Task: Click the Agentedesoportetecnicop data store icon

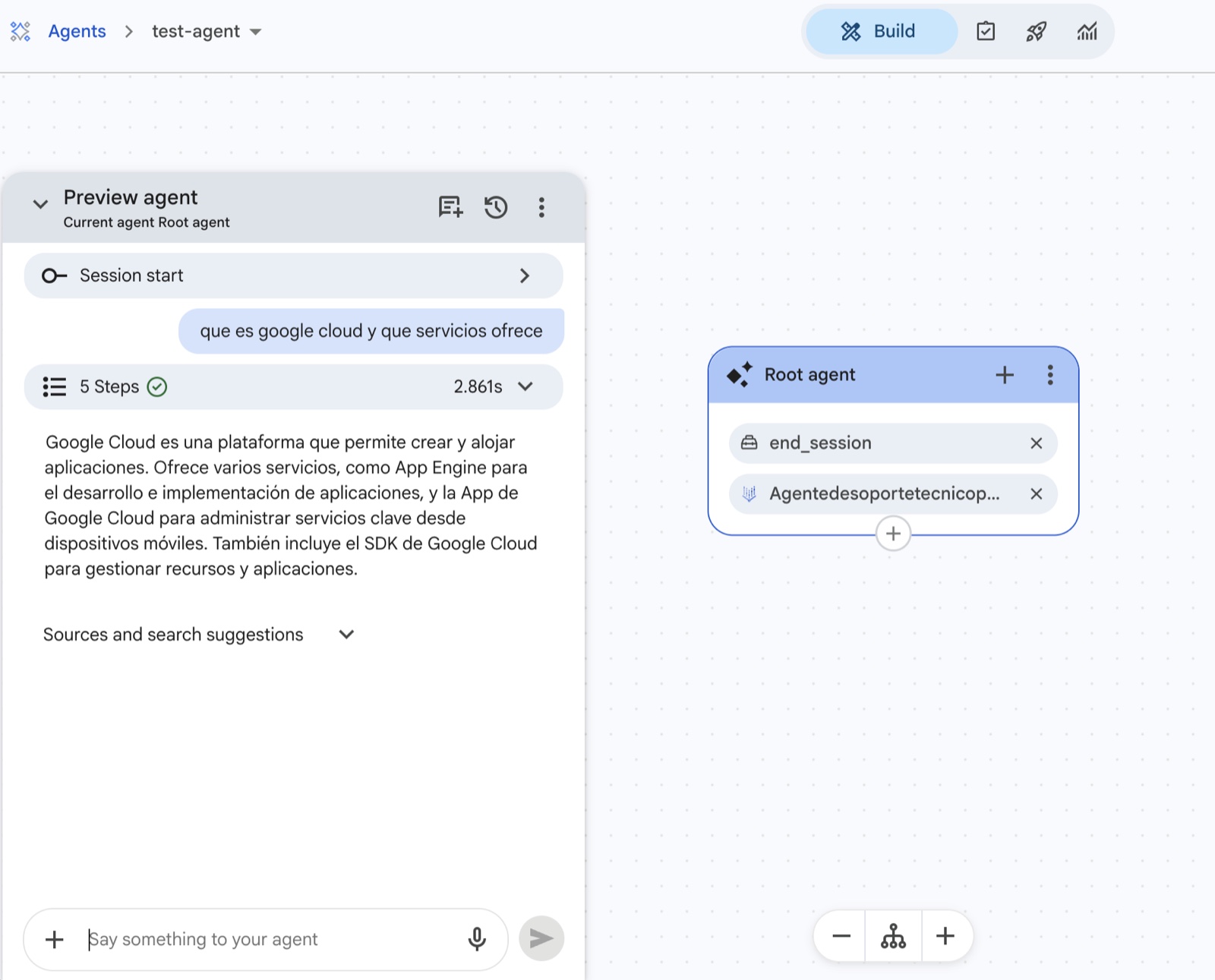Action: coord(750,494)
